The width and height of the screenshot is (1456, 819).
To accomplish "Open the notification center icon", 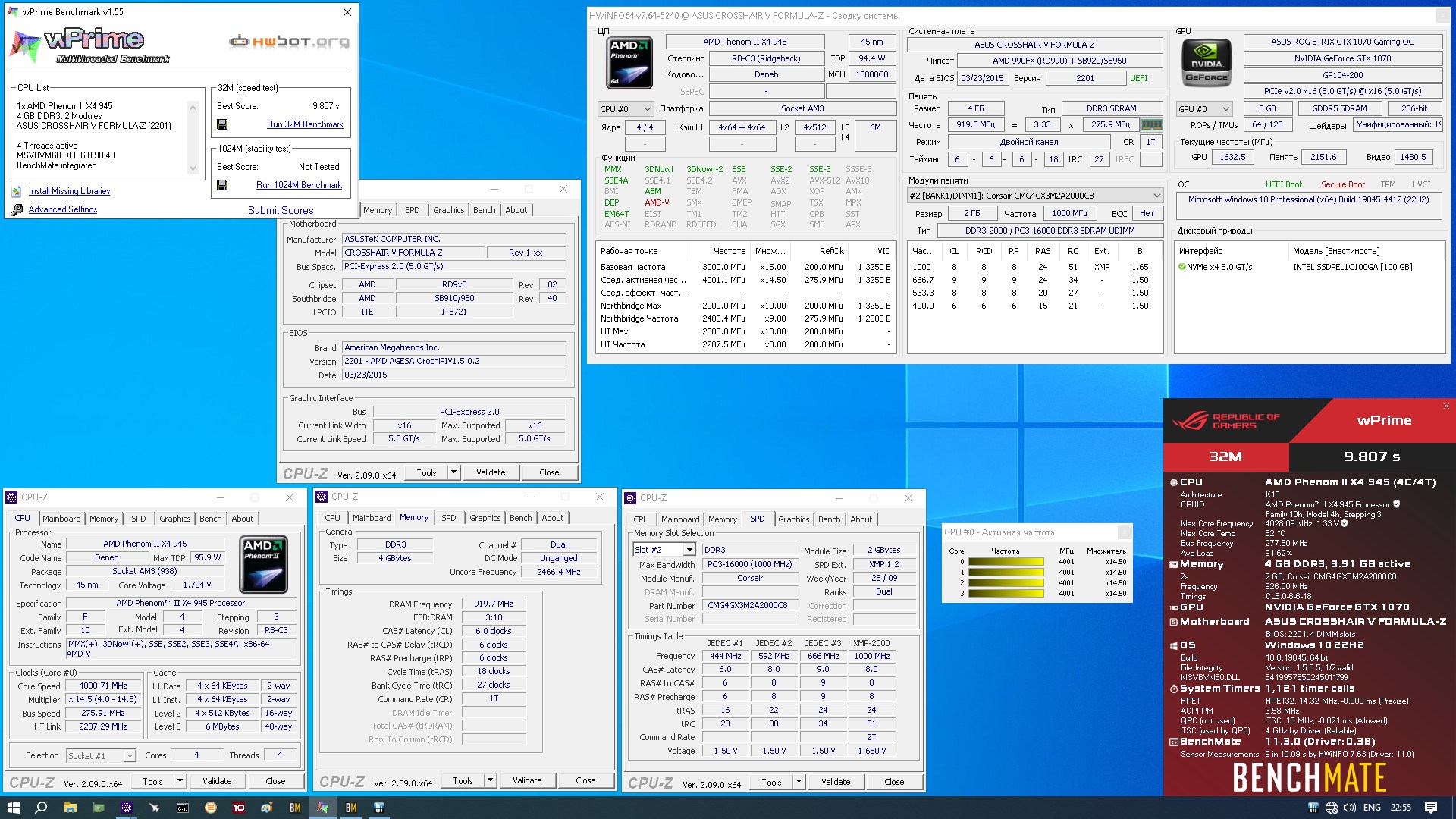I will point(1431,808).
